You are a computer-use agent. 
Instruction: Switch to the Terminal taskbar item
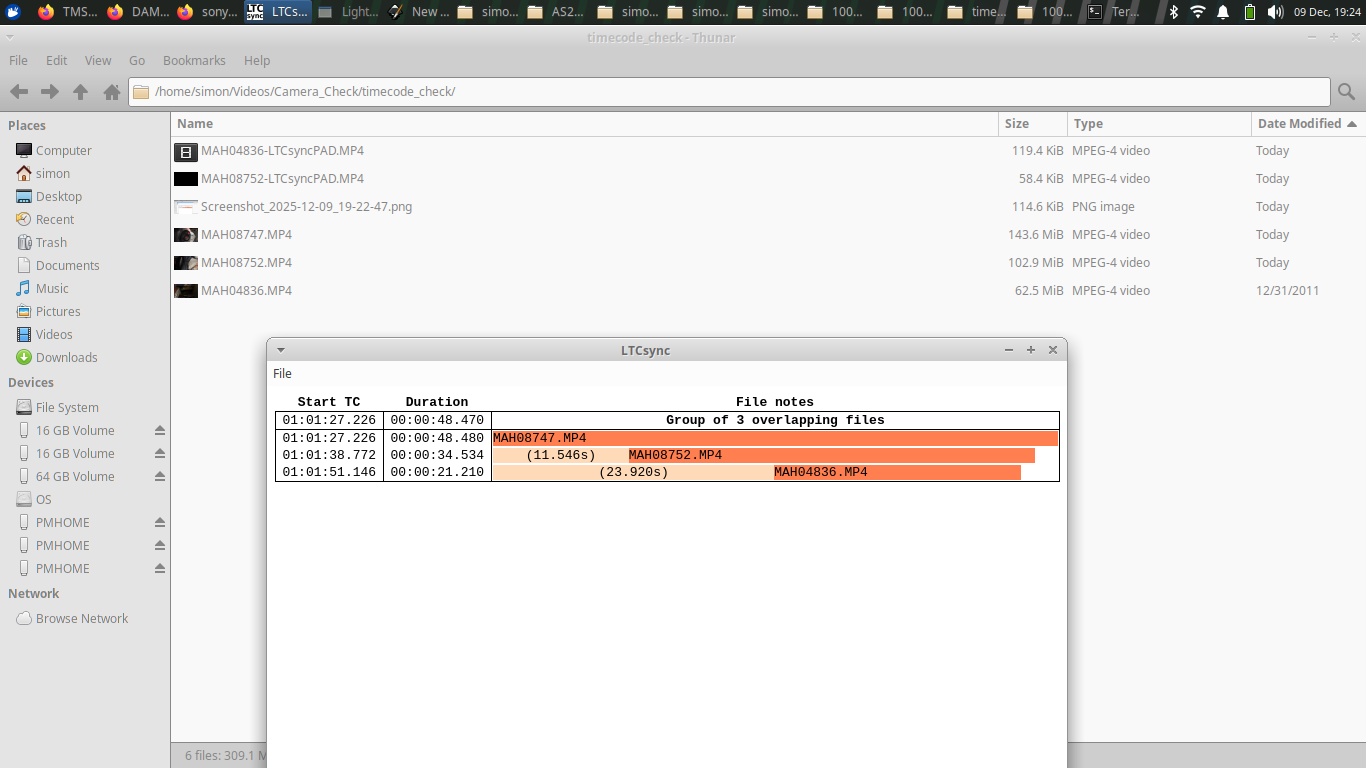1117,12
